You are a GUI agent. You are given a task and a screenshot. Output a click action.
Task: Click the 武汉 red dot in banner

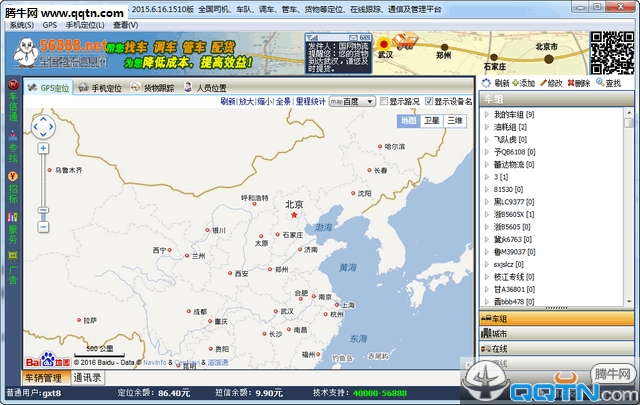click(384, 44)
